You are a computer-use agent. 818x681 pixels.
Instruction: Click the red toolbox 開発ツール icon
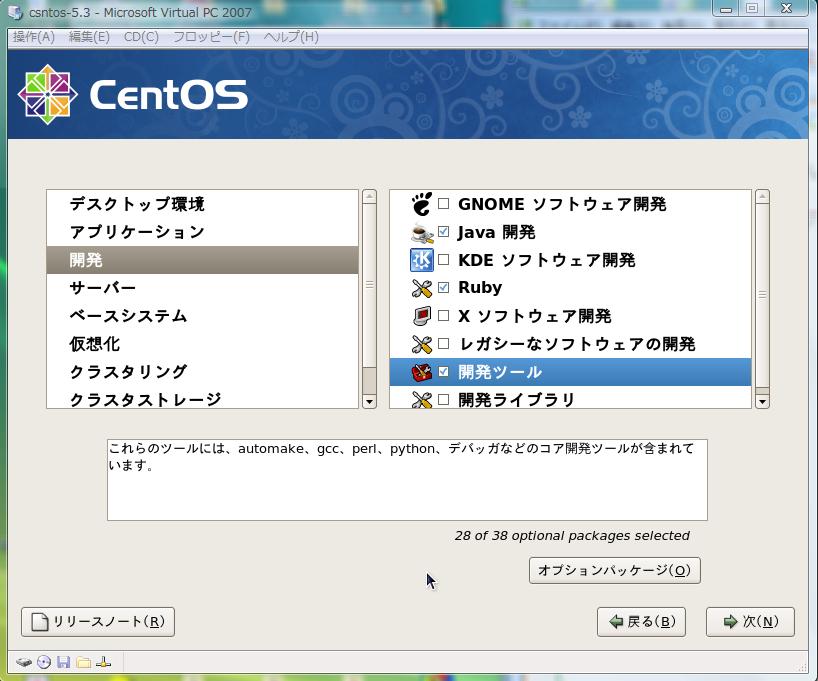tap(421, 372)
